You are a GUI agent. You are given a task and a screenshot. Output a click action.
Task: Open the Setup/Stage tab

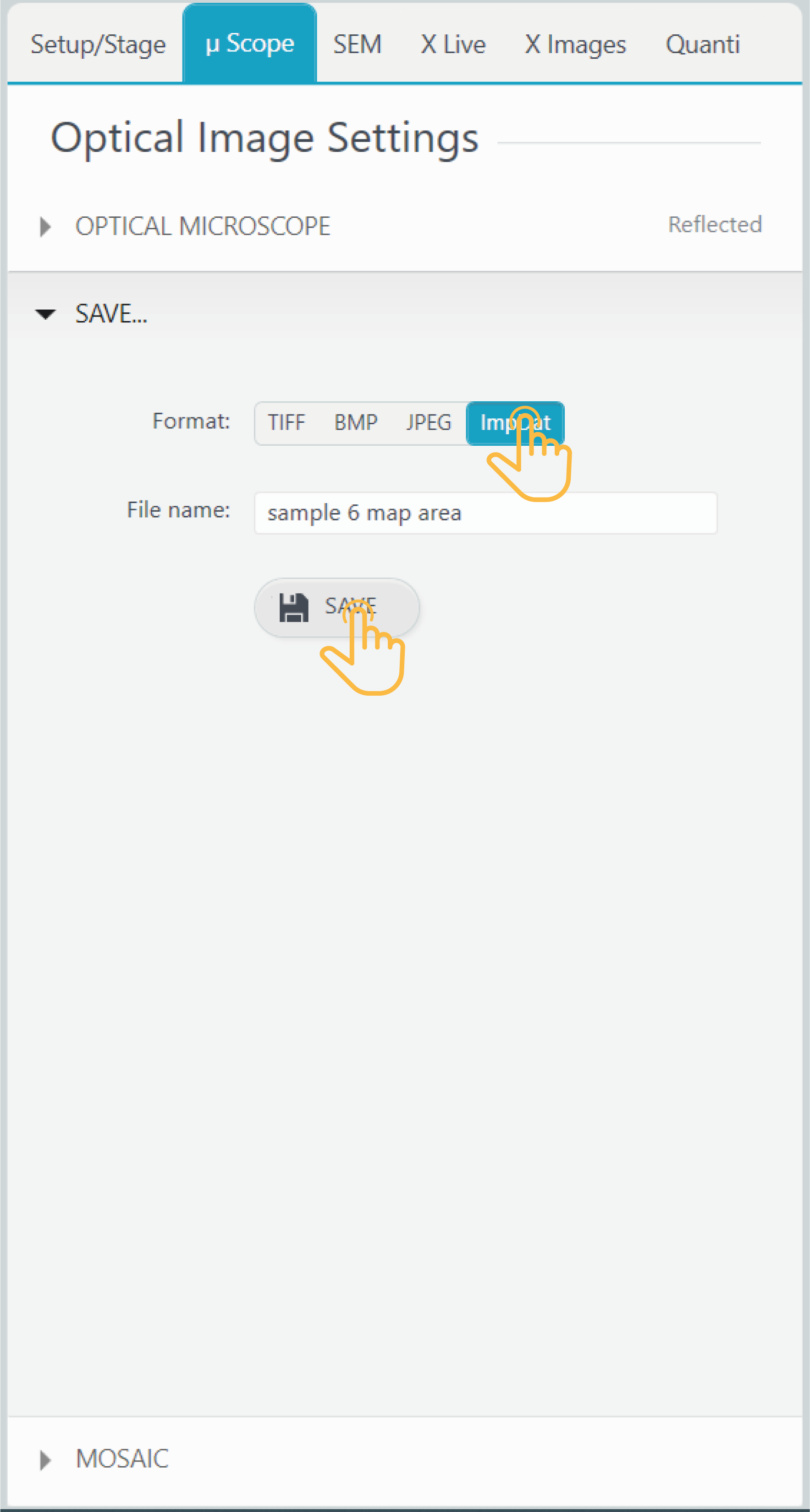(x=98, y=44)
